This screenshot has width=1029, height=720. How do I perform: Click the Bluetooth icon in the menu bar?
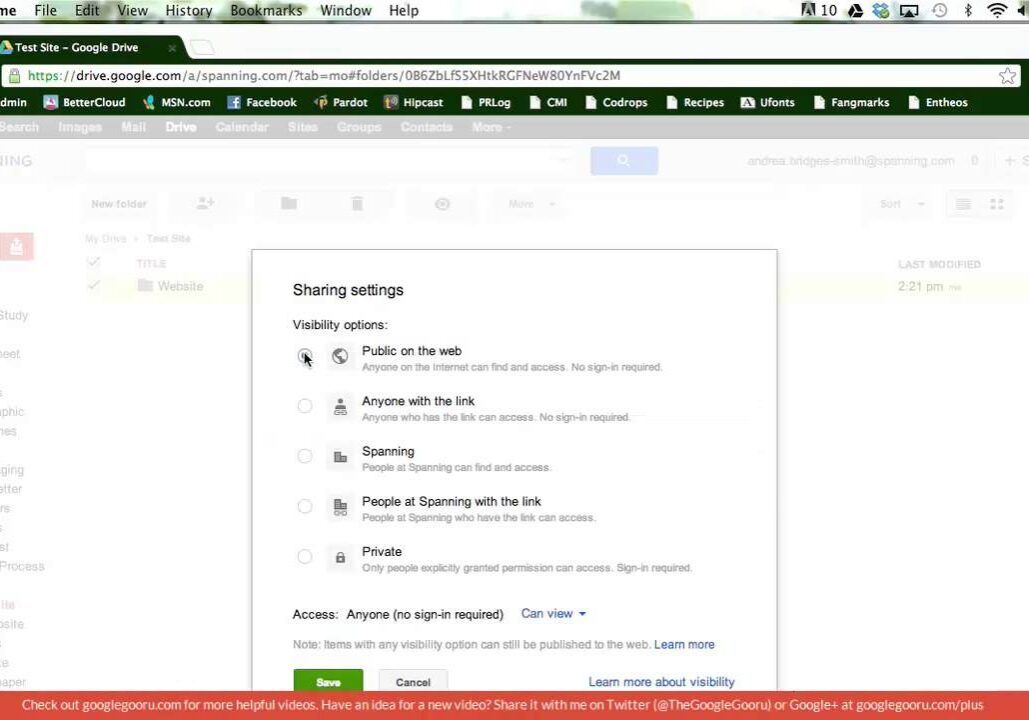tap(968, 11)
